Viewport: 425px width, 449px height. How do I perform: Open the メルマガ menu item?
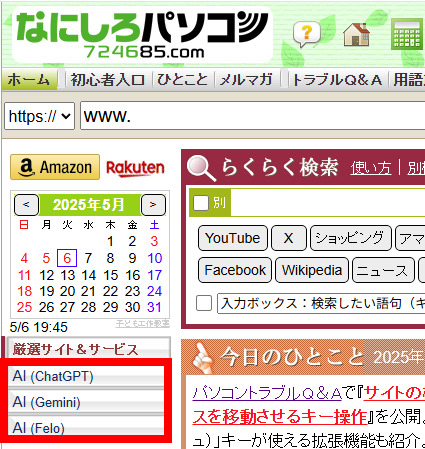pyautogui.click(x=246, y=80)
